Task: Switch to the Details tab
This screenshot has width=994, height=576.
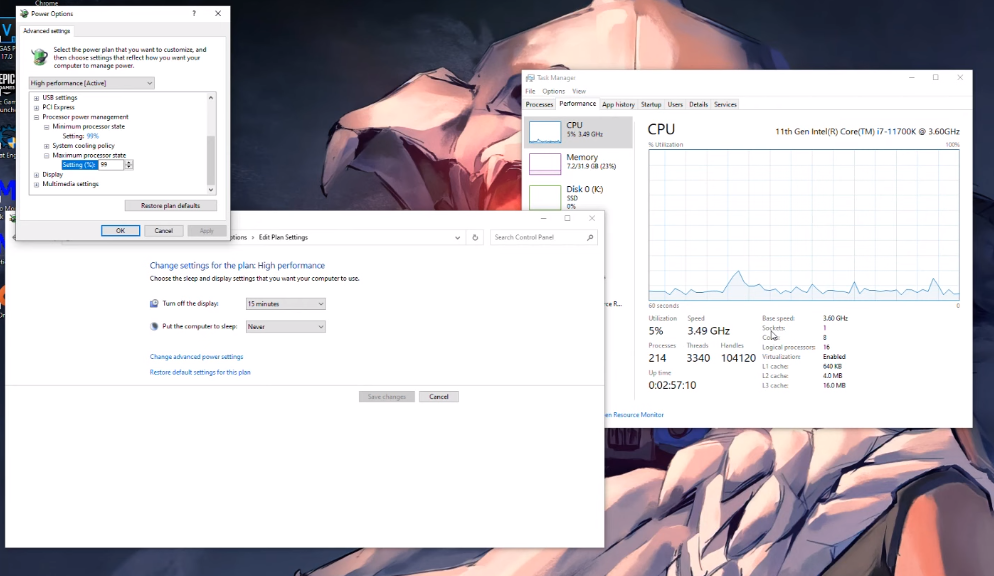Action: click(x=699, y=105)
